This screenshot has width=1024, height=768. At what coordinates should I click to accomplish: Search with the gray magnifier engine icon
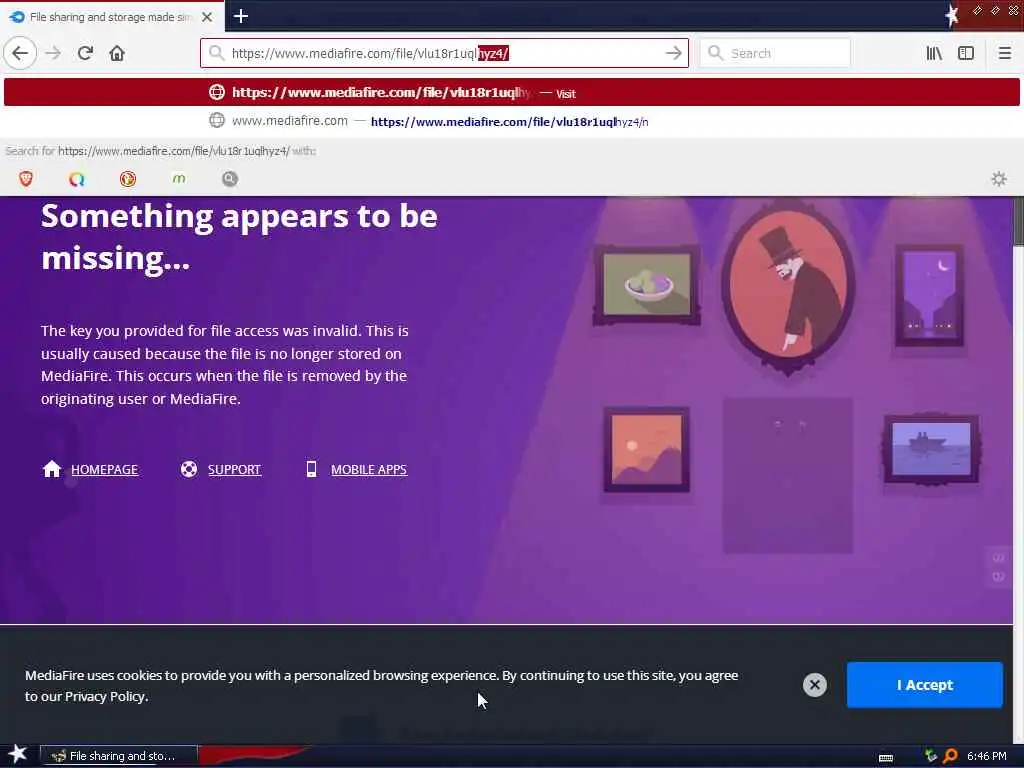click(x=230, y=179)
